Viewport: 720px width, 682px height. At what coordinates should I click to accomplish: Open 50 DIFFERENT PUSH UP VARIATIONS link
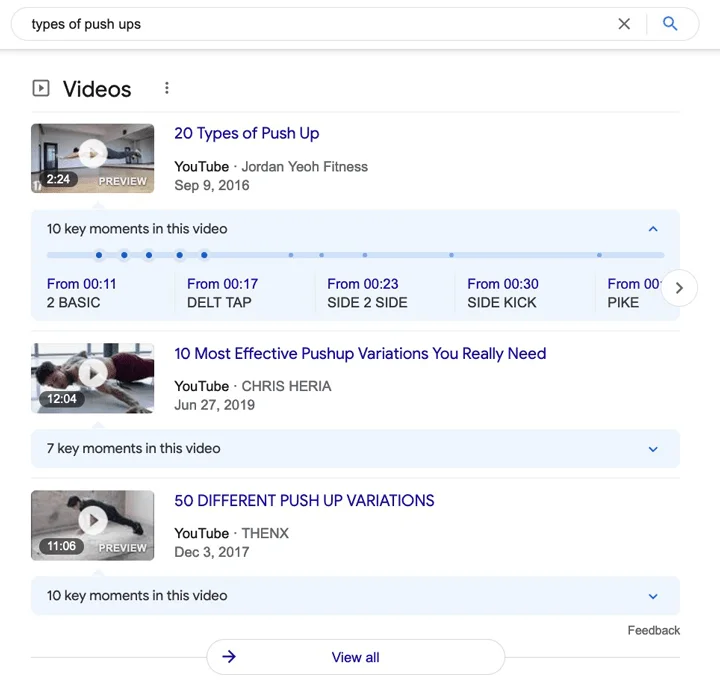click(304, 501)
